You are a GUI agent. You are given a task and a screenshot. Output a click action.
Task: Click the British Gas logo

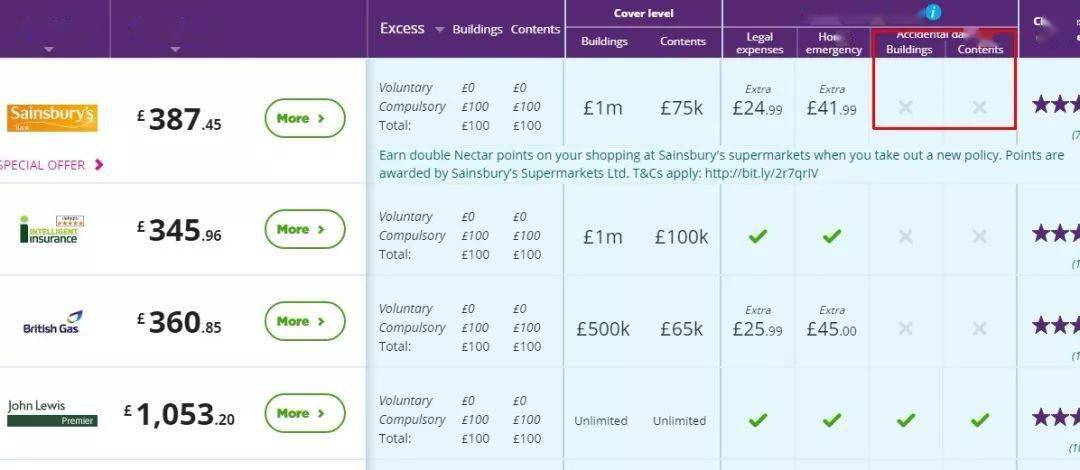tap(52, 322)
